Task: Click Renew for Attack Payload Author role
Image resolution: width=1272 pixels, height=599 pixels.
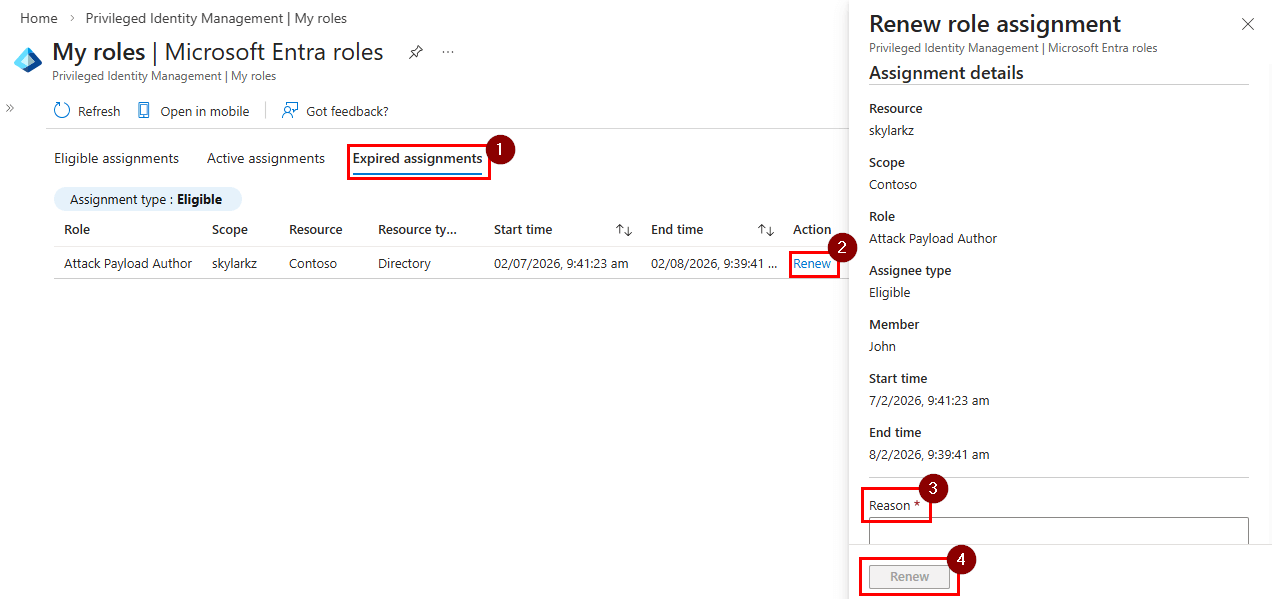Action: 812,263
